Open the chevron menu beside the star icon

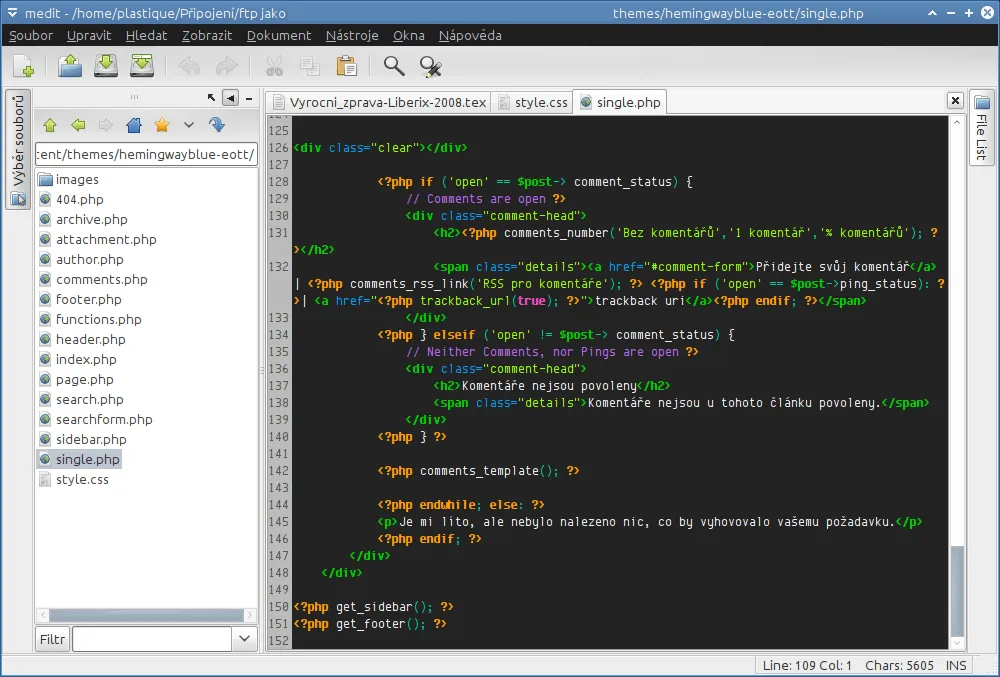188,124
